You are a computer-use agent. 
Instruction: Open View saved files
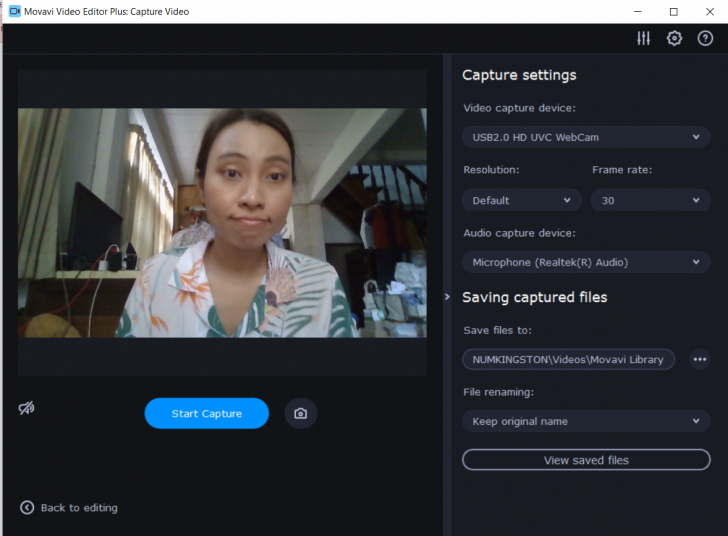(x=586, y=460)
